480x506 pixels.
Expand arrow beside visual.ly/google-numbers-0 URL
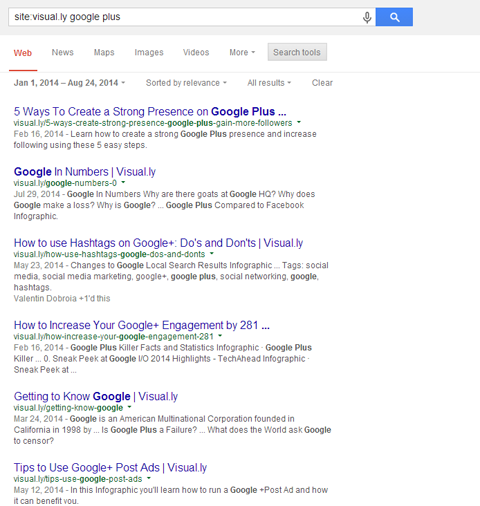point(123,182)
